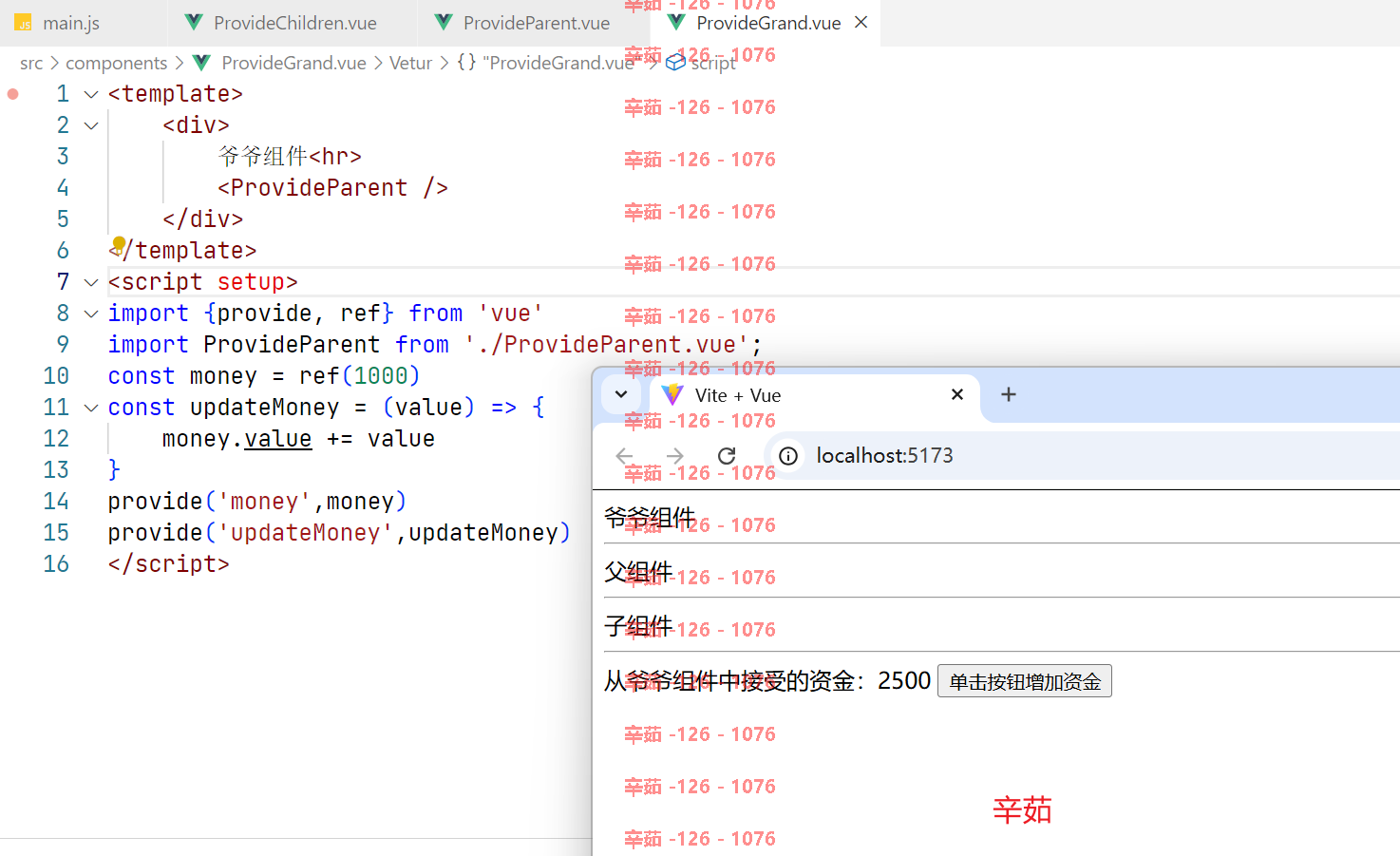Click line number 16 in the gutter

(56, 564)
